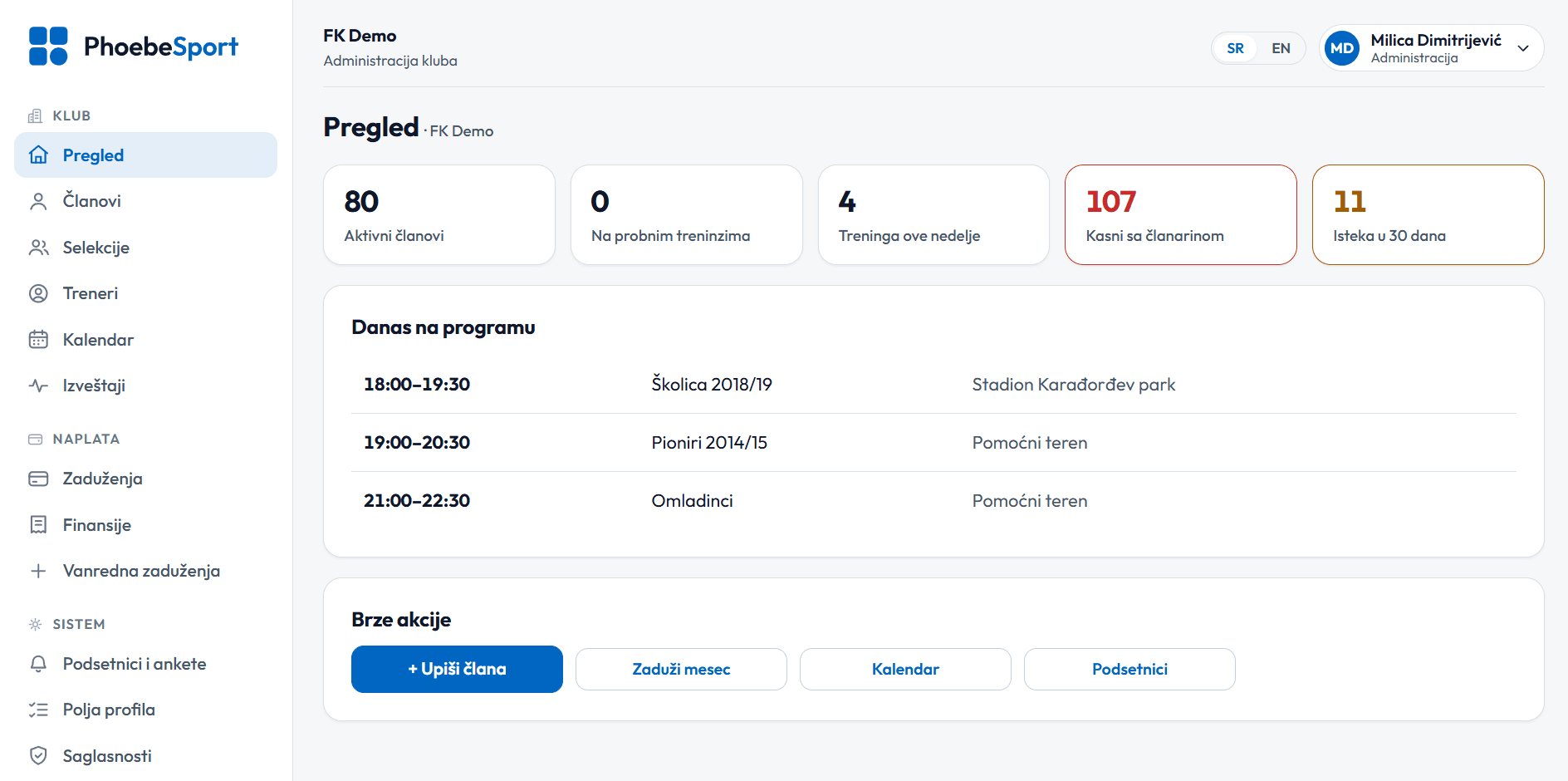Click the NAPLATA section header
The image size is (1568, 781).
tap(86, 439)
